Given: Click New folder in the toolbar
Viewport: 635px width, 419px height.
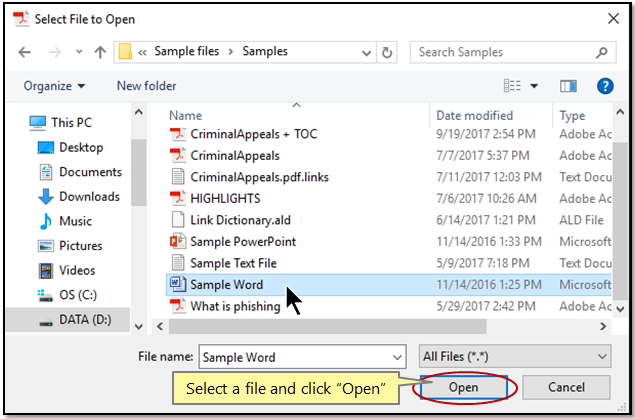Looking at the screenshot, I should 146,86.
